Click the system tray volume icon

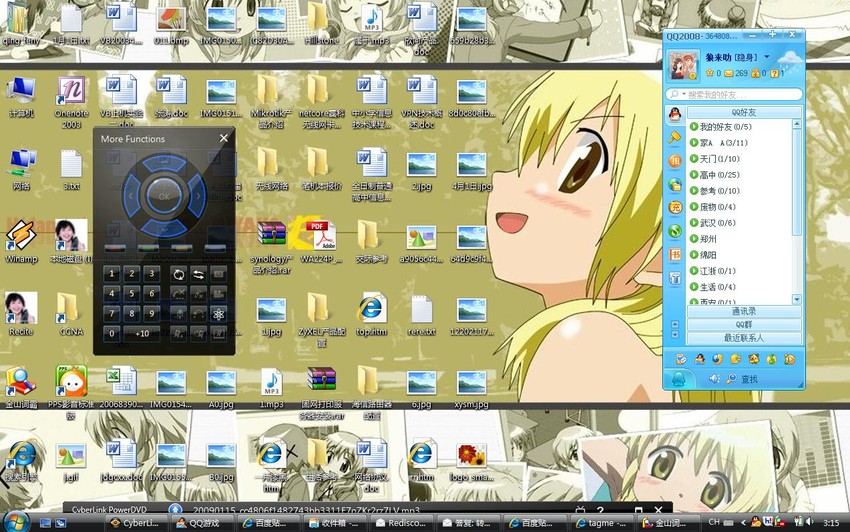[x=809, y=522]
